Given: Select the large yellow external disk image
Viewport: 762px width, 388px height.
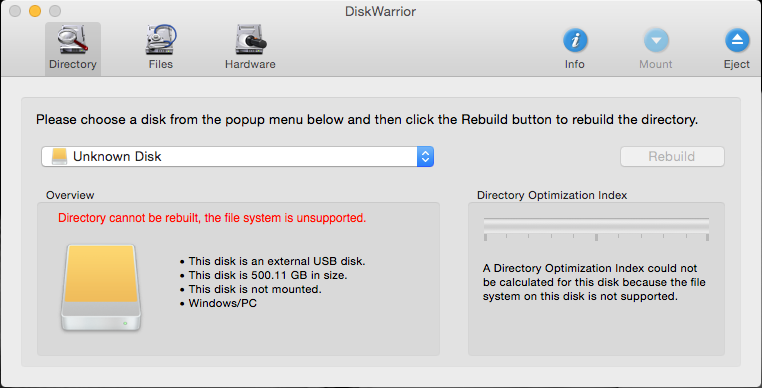Looking at the screenshot, I should click(x=101, y=288).
